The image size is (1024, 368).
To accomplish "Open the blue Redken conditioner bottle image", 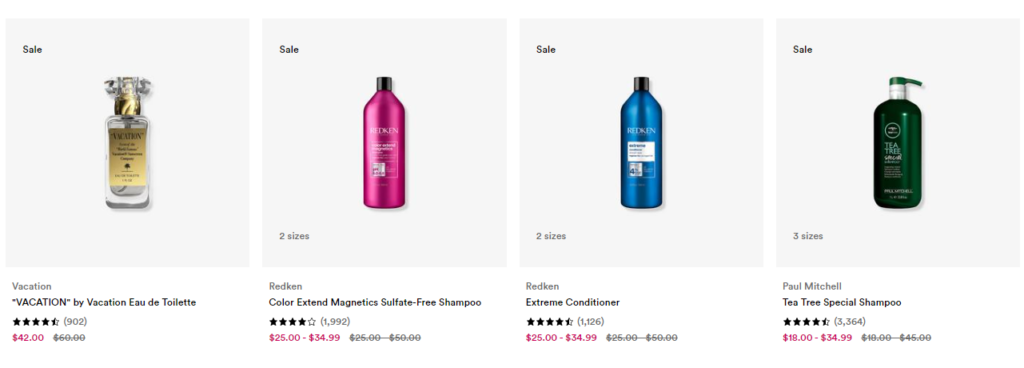I will point(641,143).
